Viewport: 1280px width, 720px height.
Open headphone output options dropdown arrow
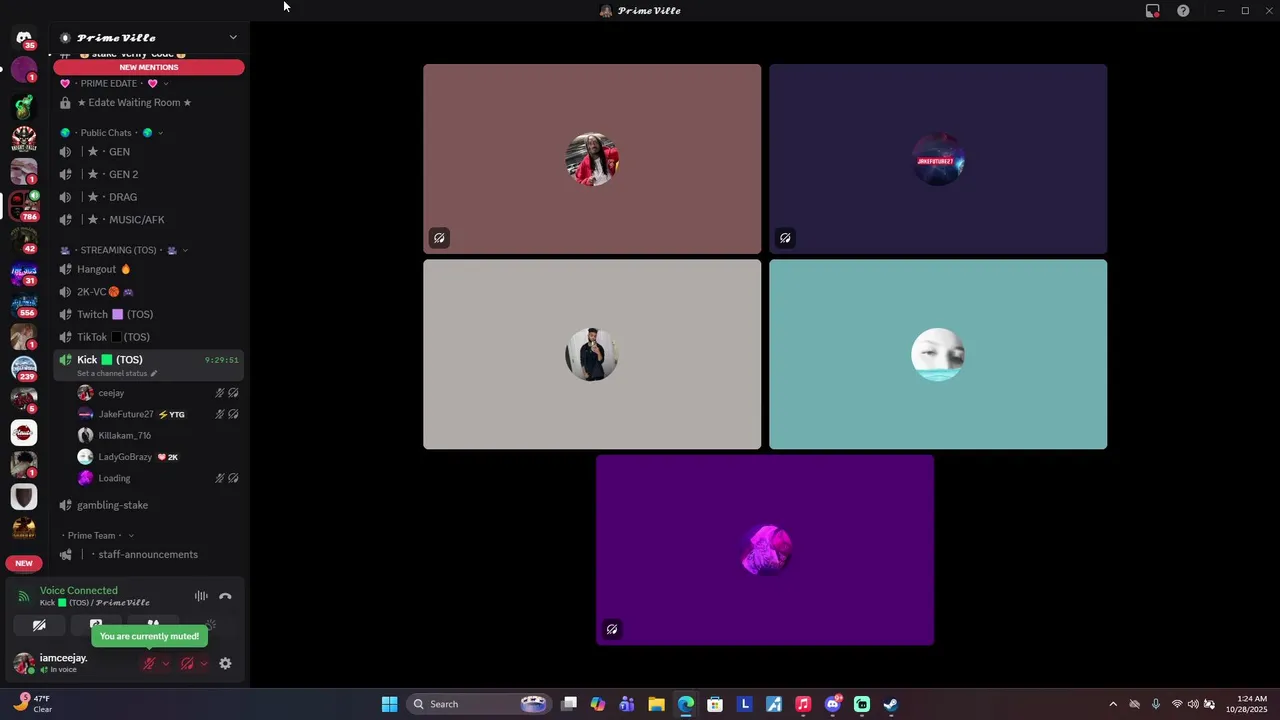[204, 663]
